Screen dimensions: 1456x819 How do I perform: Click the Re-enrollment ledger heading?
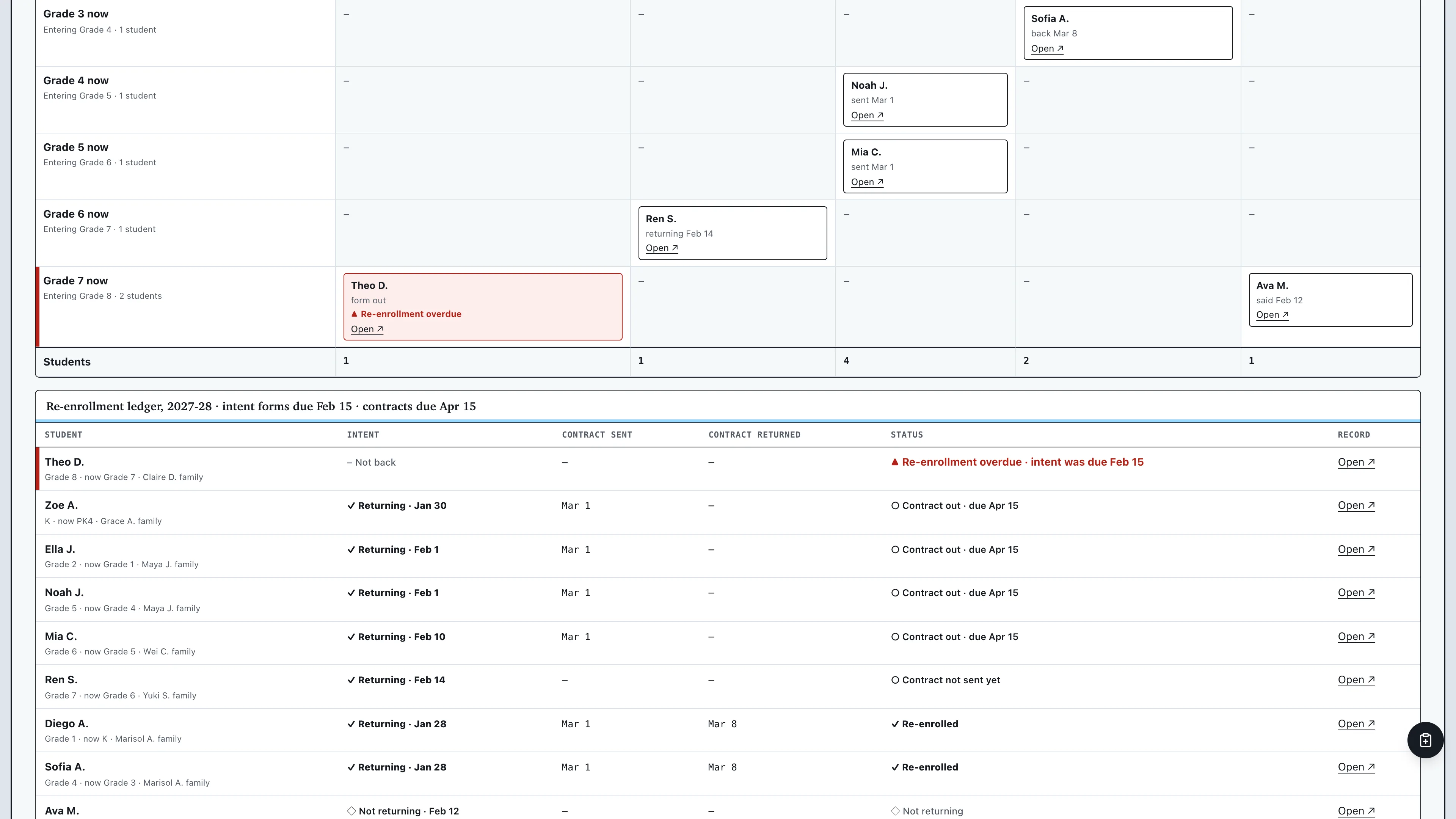[x=261, y=406]
